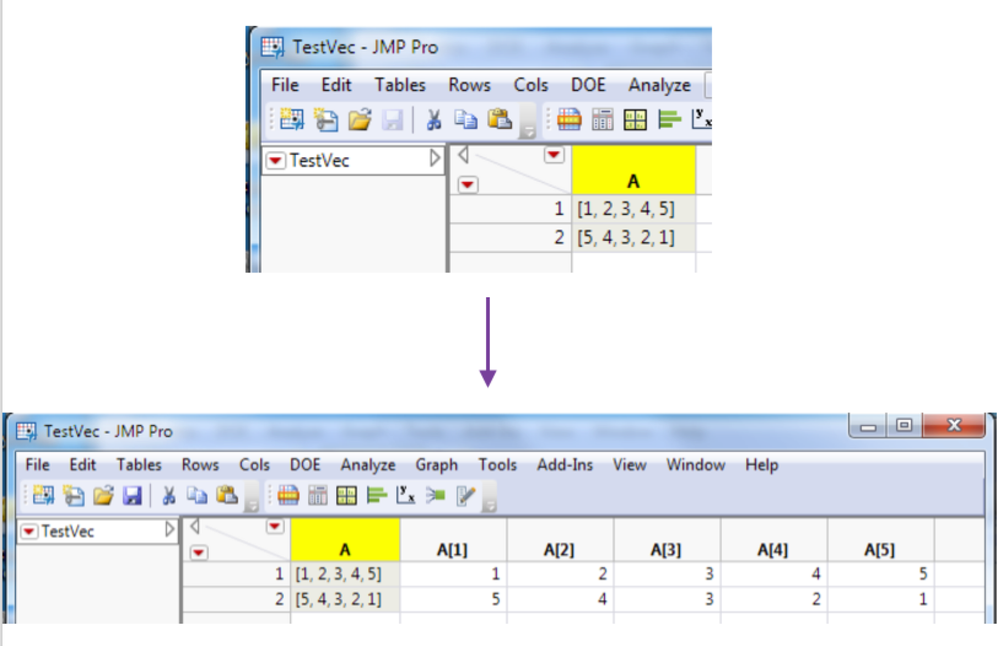Click Open folder icon in lower window
Image resolution: width=998 pixels, height=646 pixels.
[103, 495]
